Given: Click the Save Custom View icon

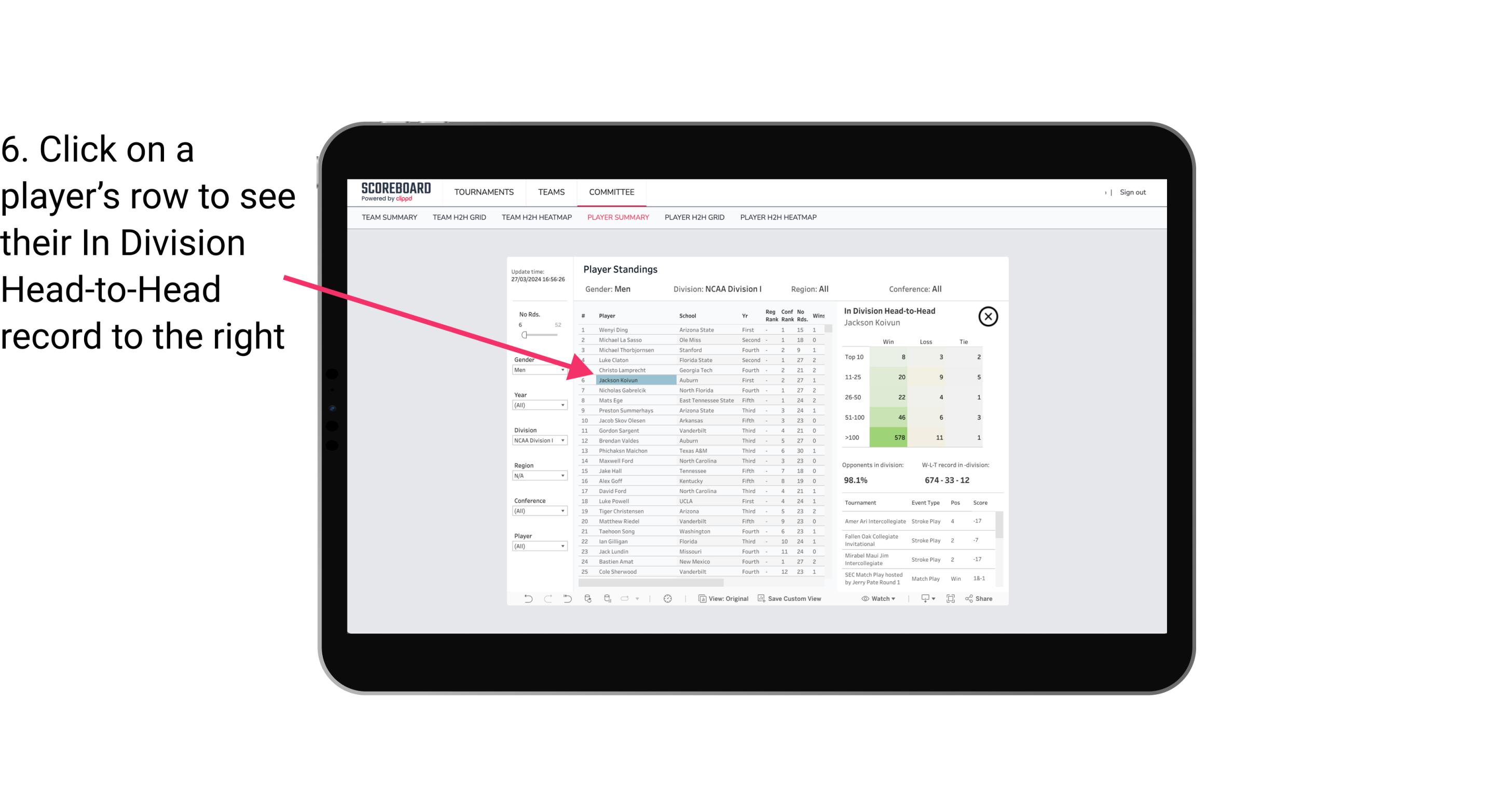Looking at the screenshot, I should (761, 600).
